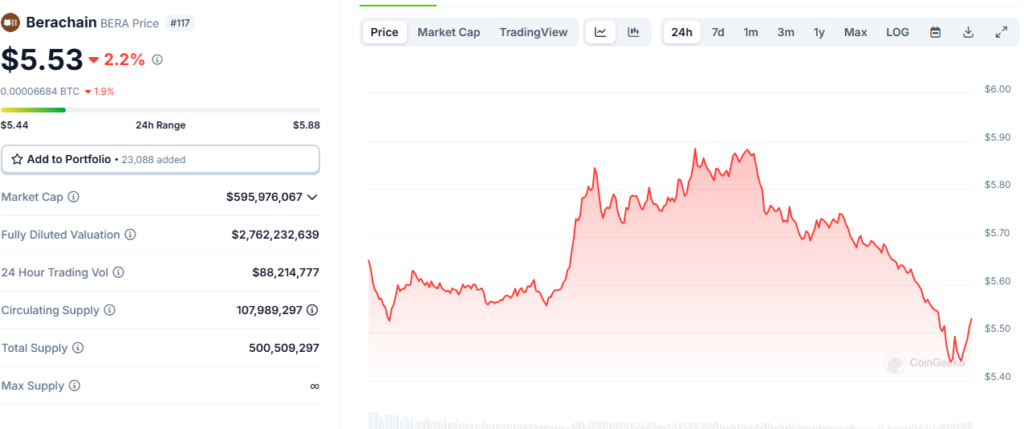Open the TradingView chart tab
This screenshot has width=1024, height=429.
[x=534, y=32]
